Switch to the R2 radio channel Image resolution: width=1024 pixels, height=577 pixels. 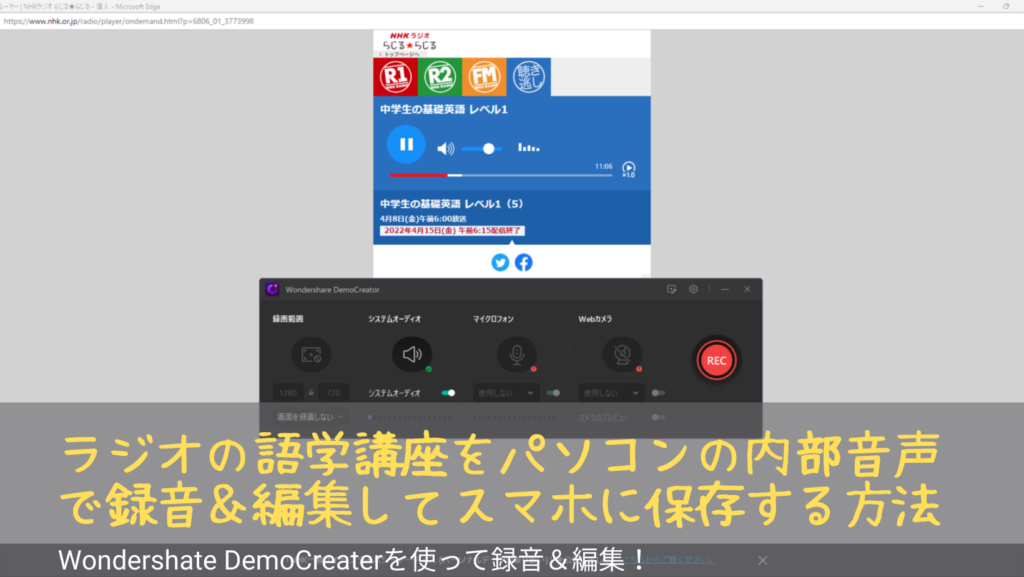point(440,76)
